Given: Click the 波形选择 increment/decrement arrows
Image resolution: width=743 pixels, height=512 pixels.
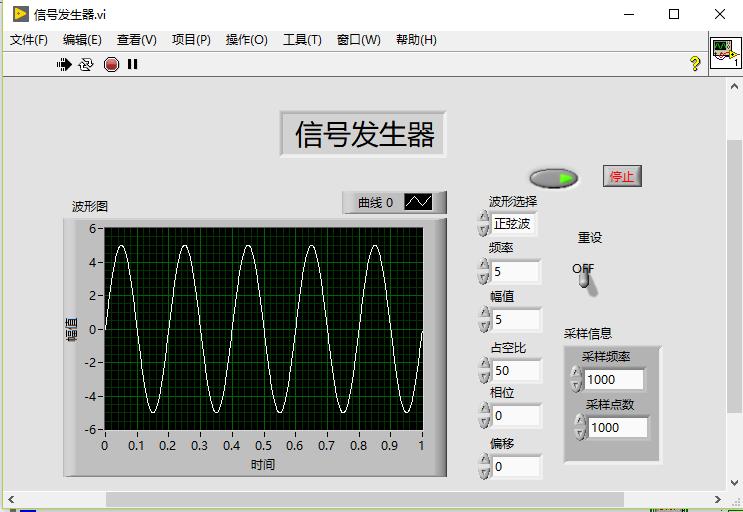Looking at the screenshot, I should (x=483, y=224).
